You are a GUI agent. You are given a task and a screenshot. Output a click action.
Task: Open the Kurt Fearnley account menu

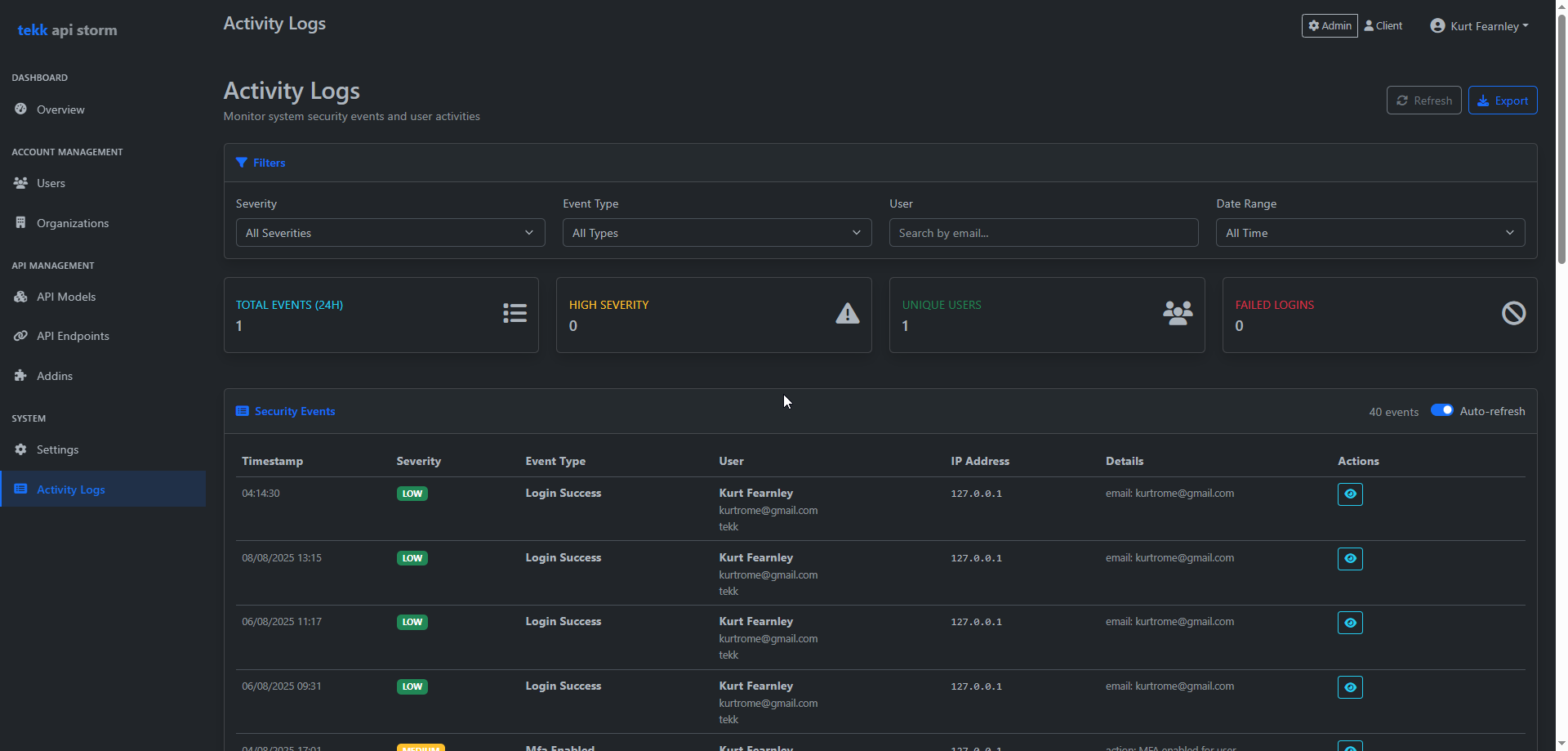[x=1479, y=25]
